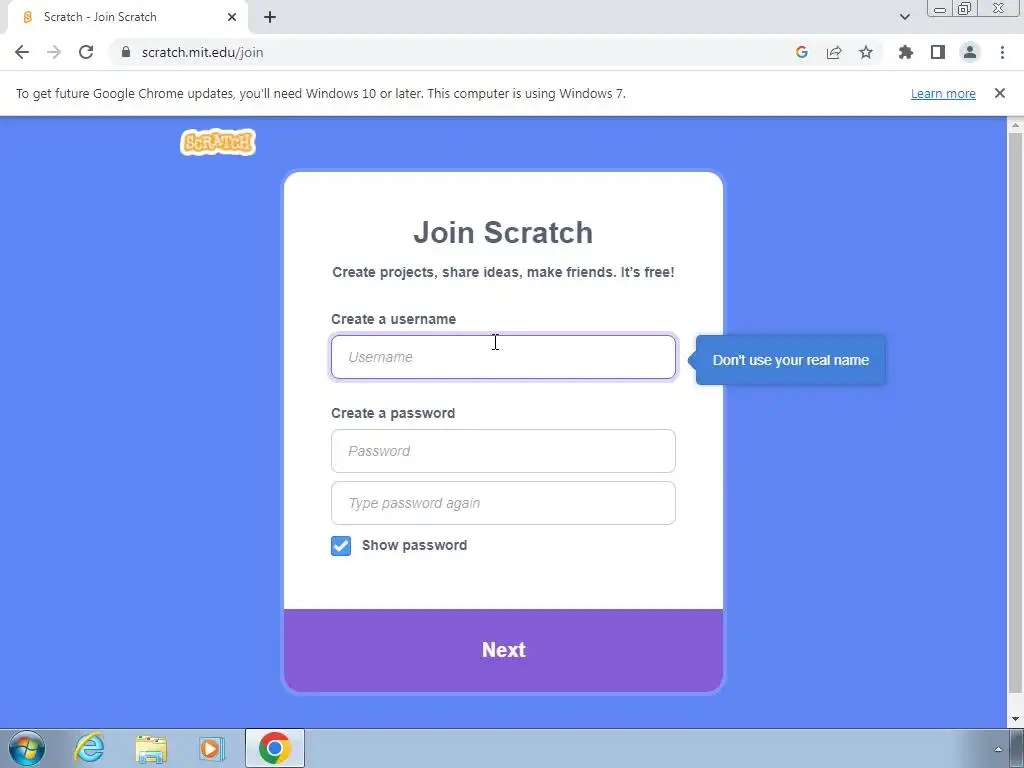Click the scrollbar up arrow

pos(1016,125)
